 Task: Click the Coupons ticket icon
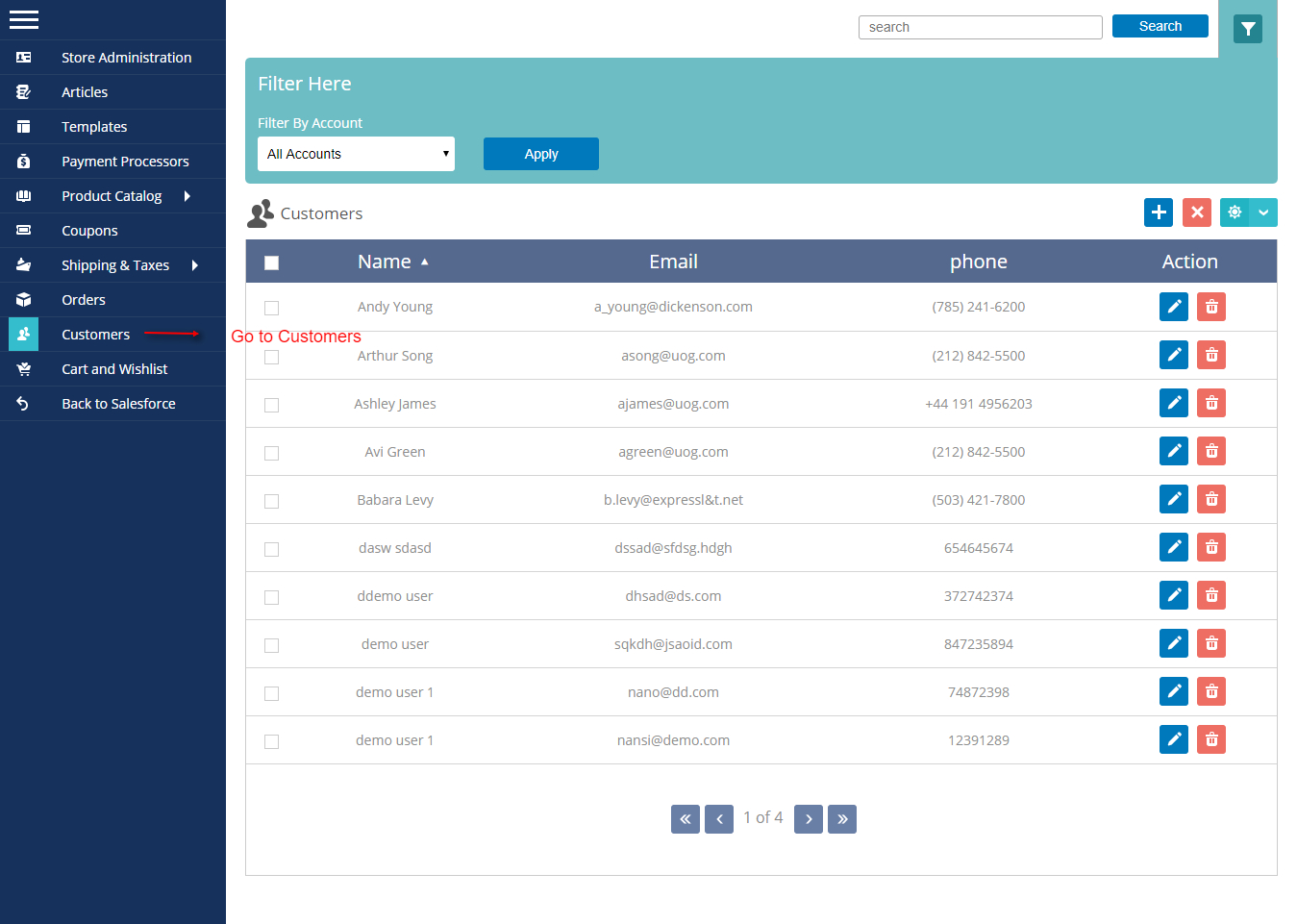[23, 231]
